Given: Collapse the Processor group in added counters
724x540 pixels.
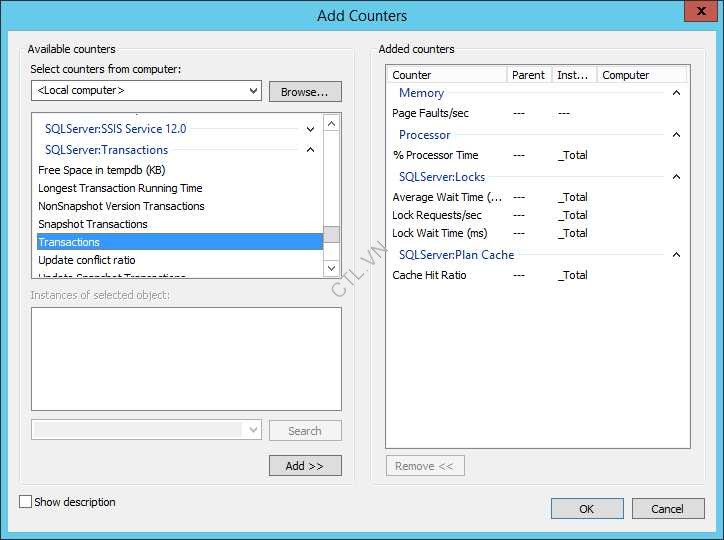Looking at the screenshot, I should point(677,135).
